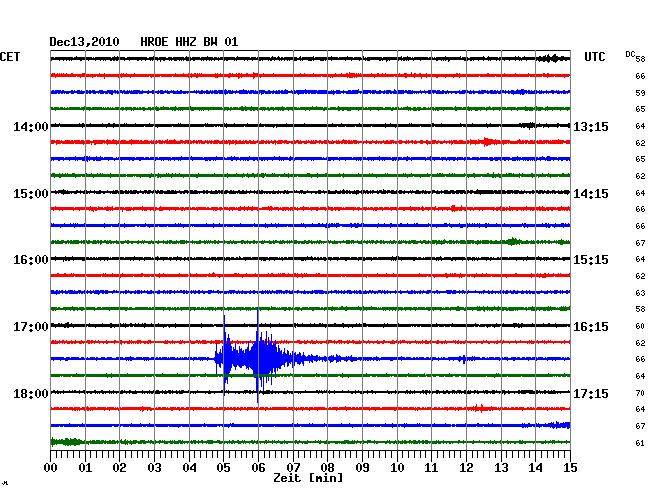Click minute label 06 on time axis

click(x=258, y=467)
